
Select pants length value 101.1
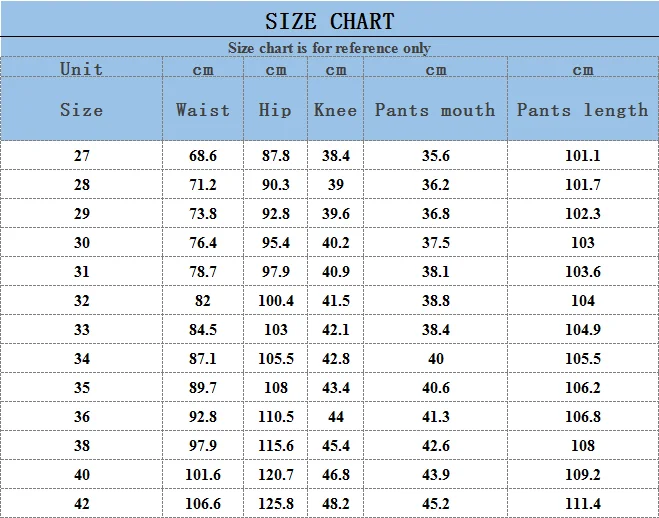click(x=582, y=156)
